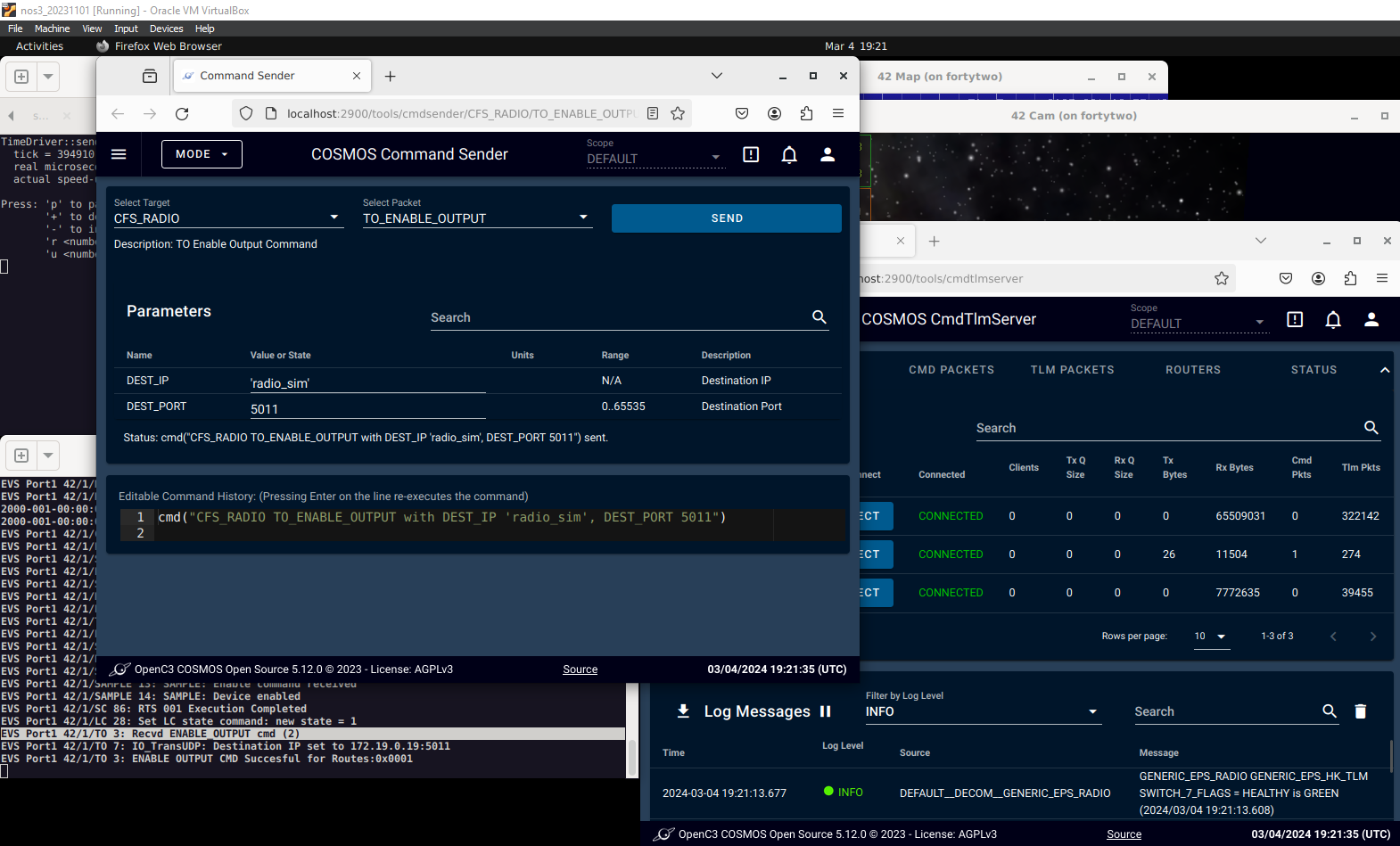Click Log Messages search magnifier icon
1400x846 pixels.
(1330, 711)
